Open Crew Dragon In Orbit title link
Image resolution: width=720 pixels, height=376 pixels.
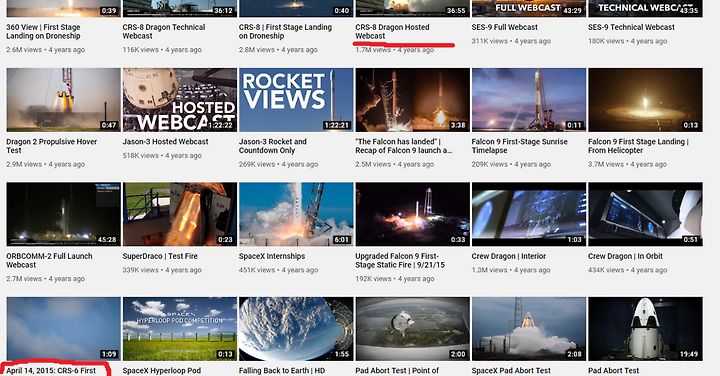625,256
